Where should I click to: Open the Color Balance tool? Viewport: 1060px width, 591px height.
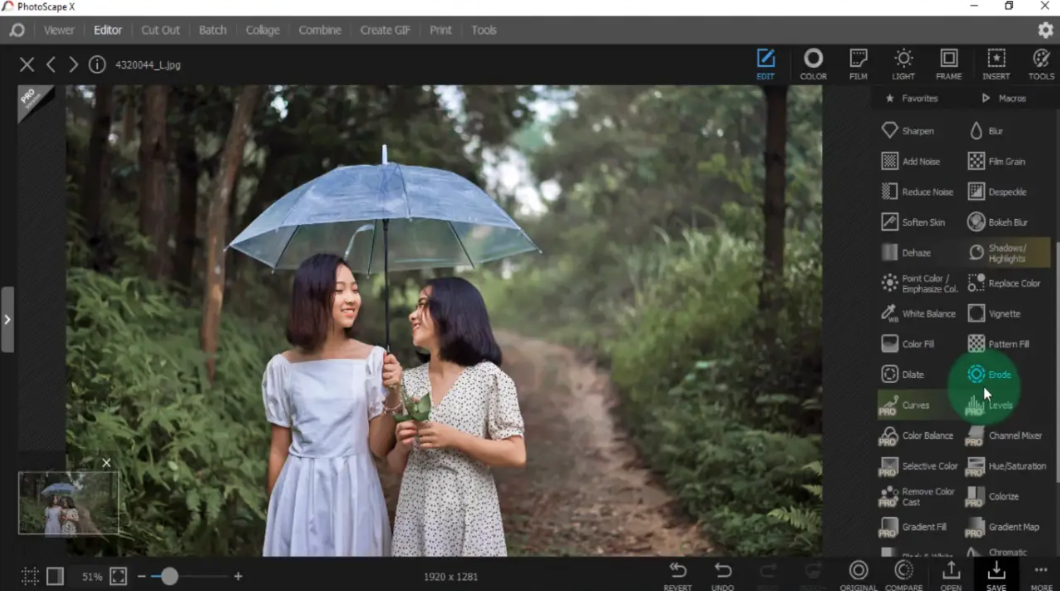pos(916,435)
